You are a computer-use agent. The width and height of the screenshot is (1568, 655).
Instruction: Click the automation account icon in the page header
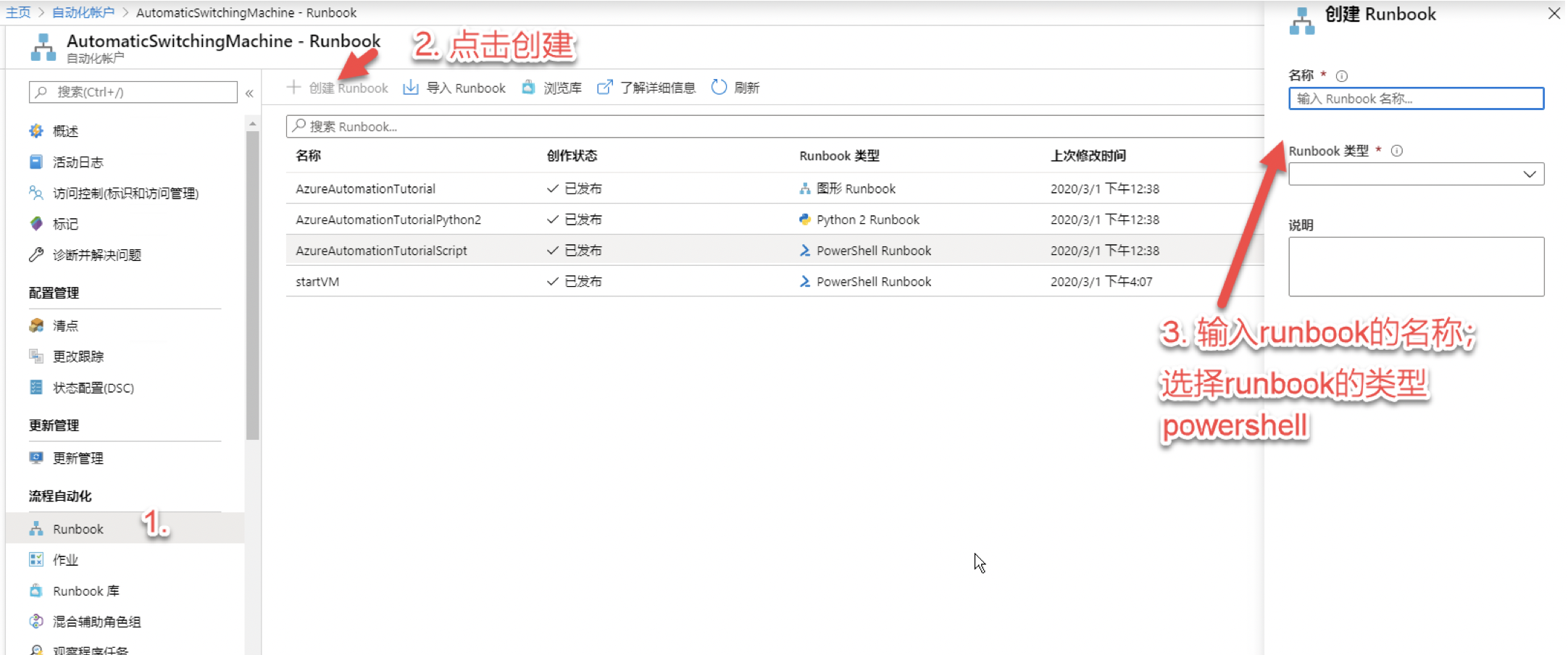click(x=43, y=47)
